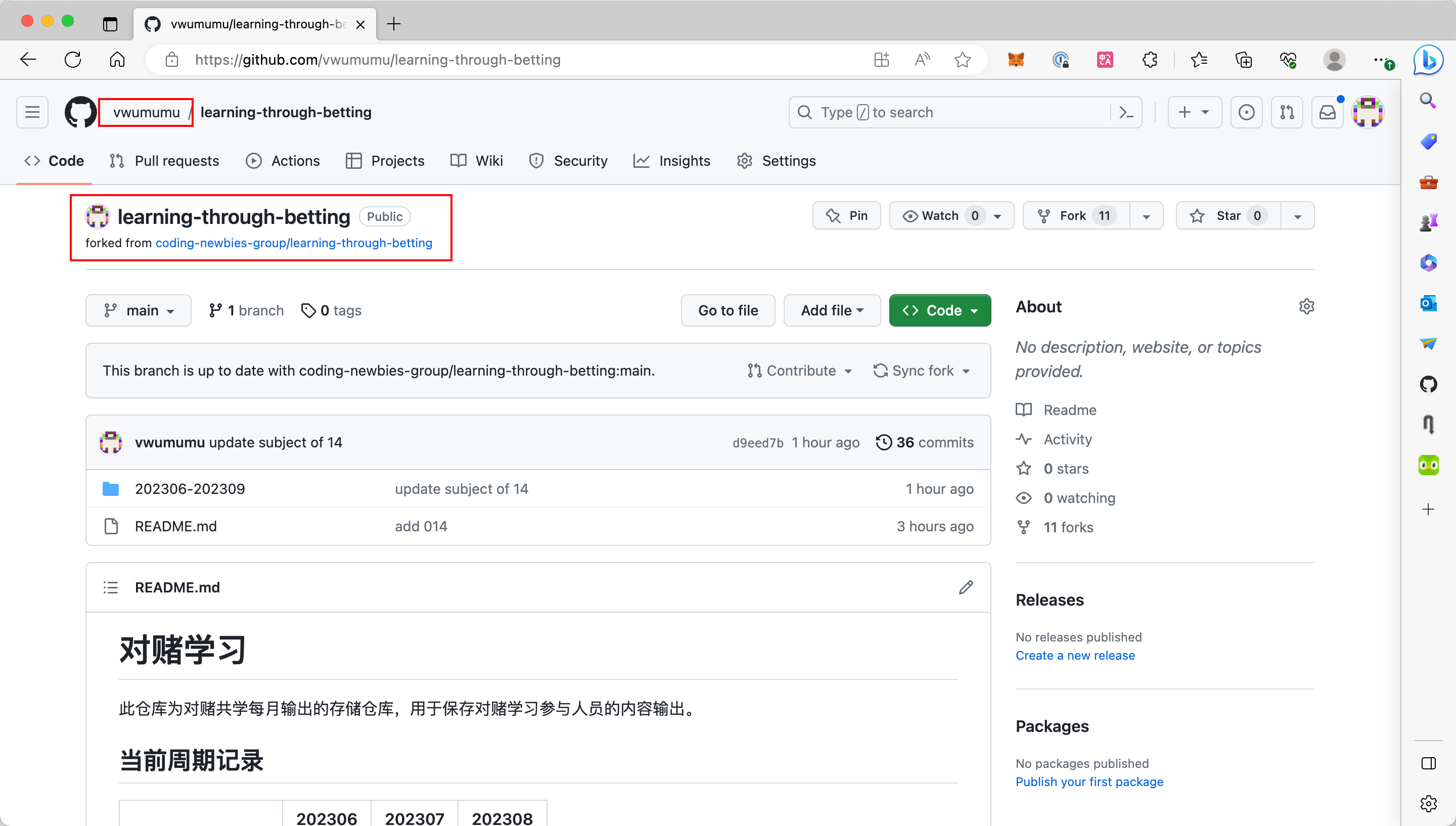The image size is (1456, 826).
Task: Click the Go to file button
Action: pyautogui.click(x=727, y=310)
